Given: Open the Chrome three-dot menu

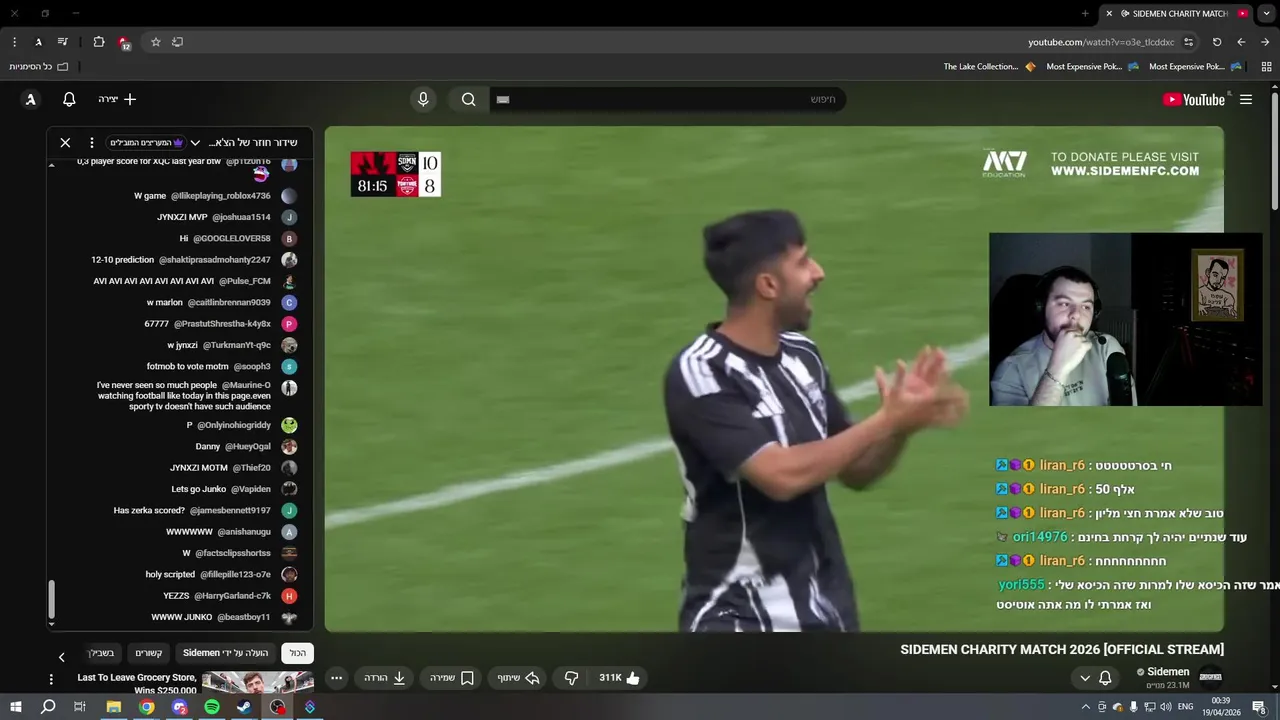Looking at the screenshot, I should pyautogui.click(x=14, y=42).
